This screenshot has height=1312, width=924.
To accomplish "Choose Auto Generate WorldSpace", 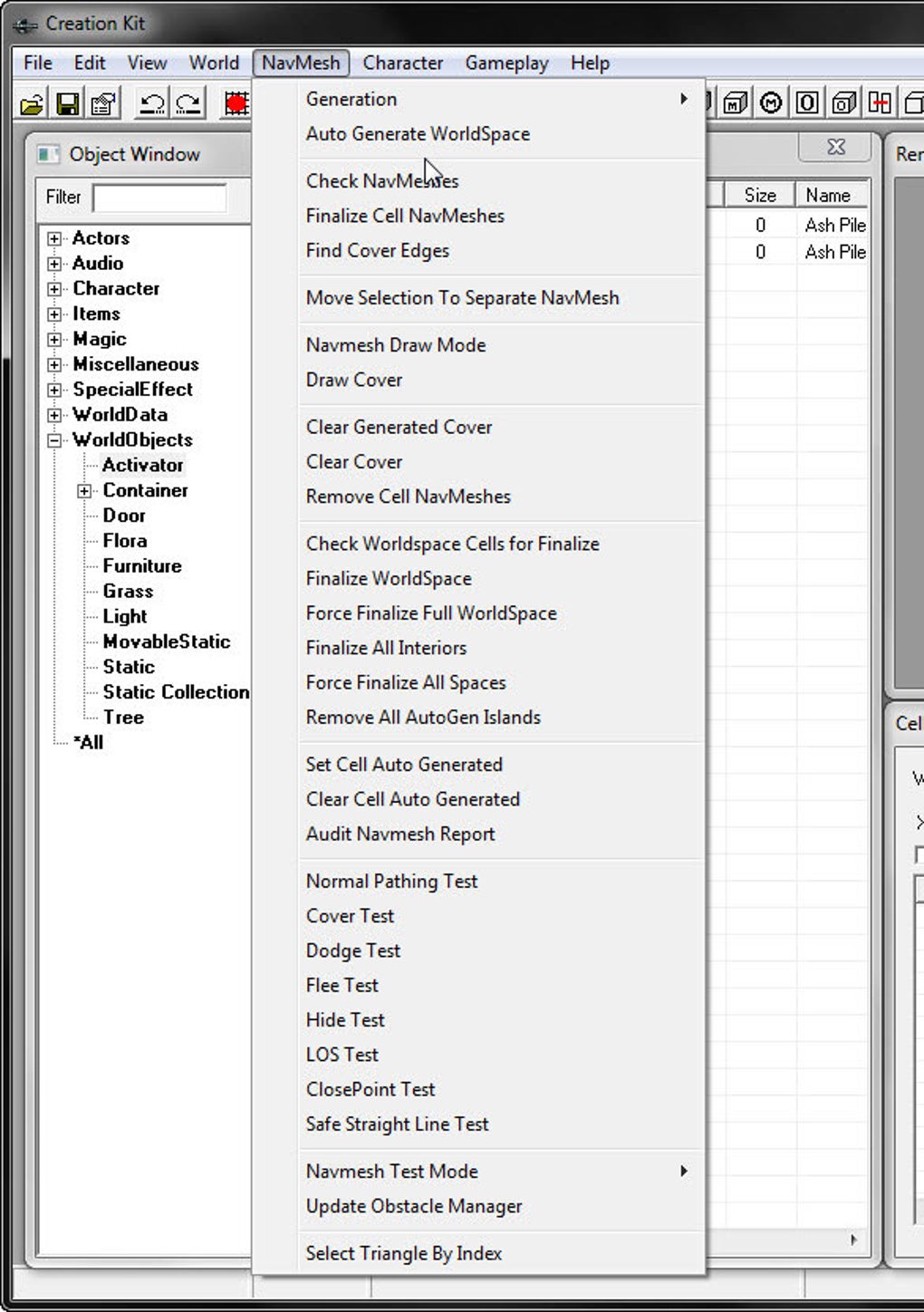I will [502, 134].
